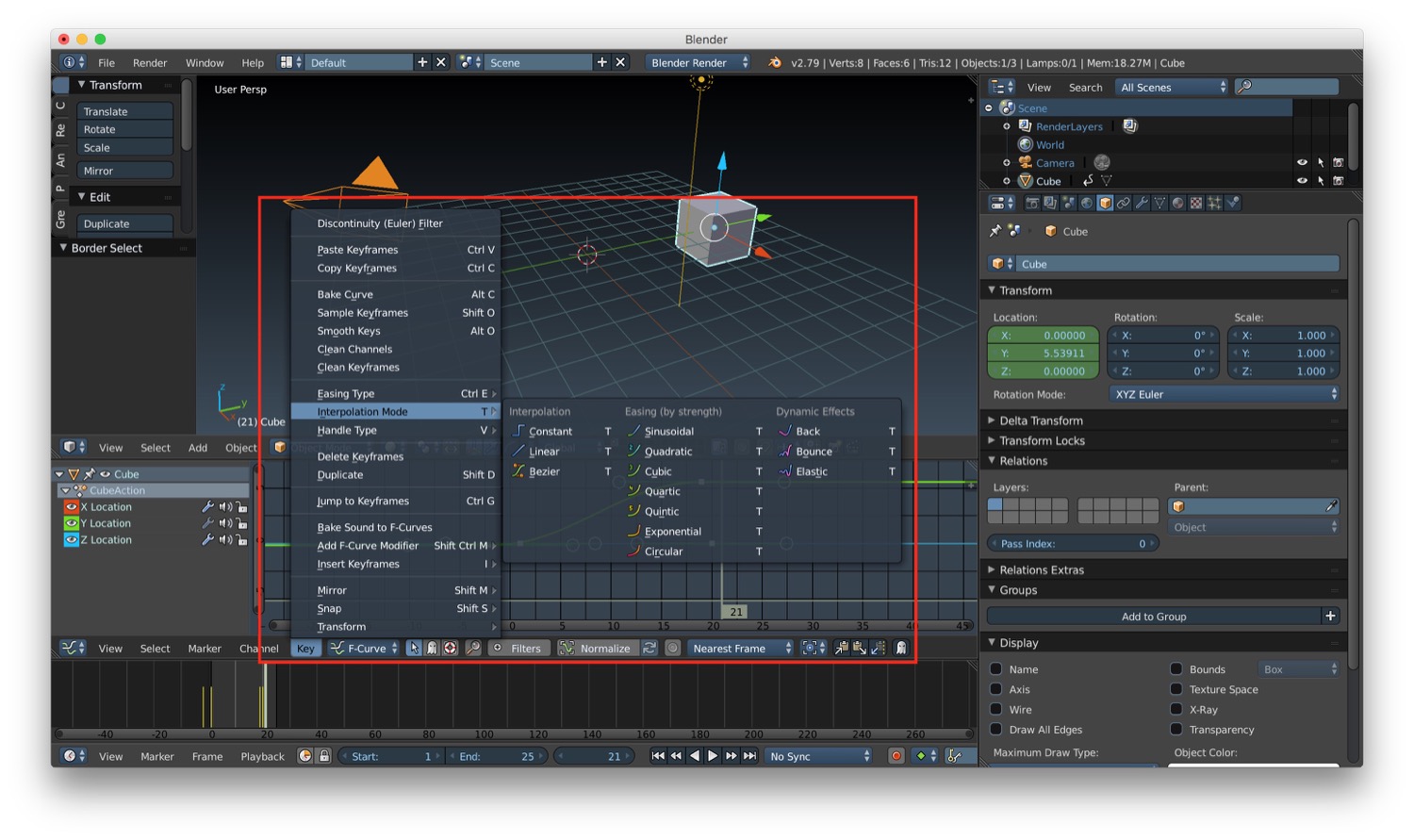The width and height of the screenshot is (1414, 840).
Task: Expand the Transform Locks panel
Action: pyautogui.click(x=1041, y=440)
